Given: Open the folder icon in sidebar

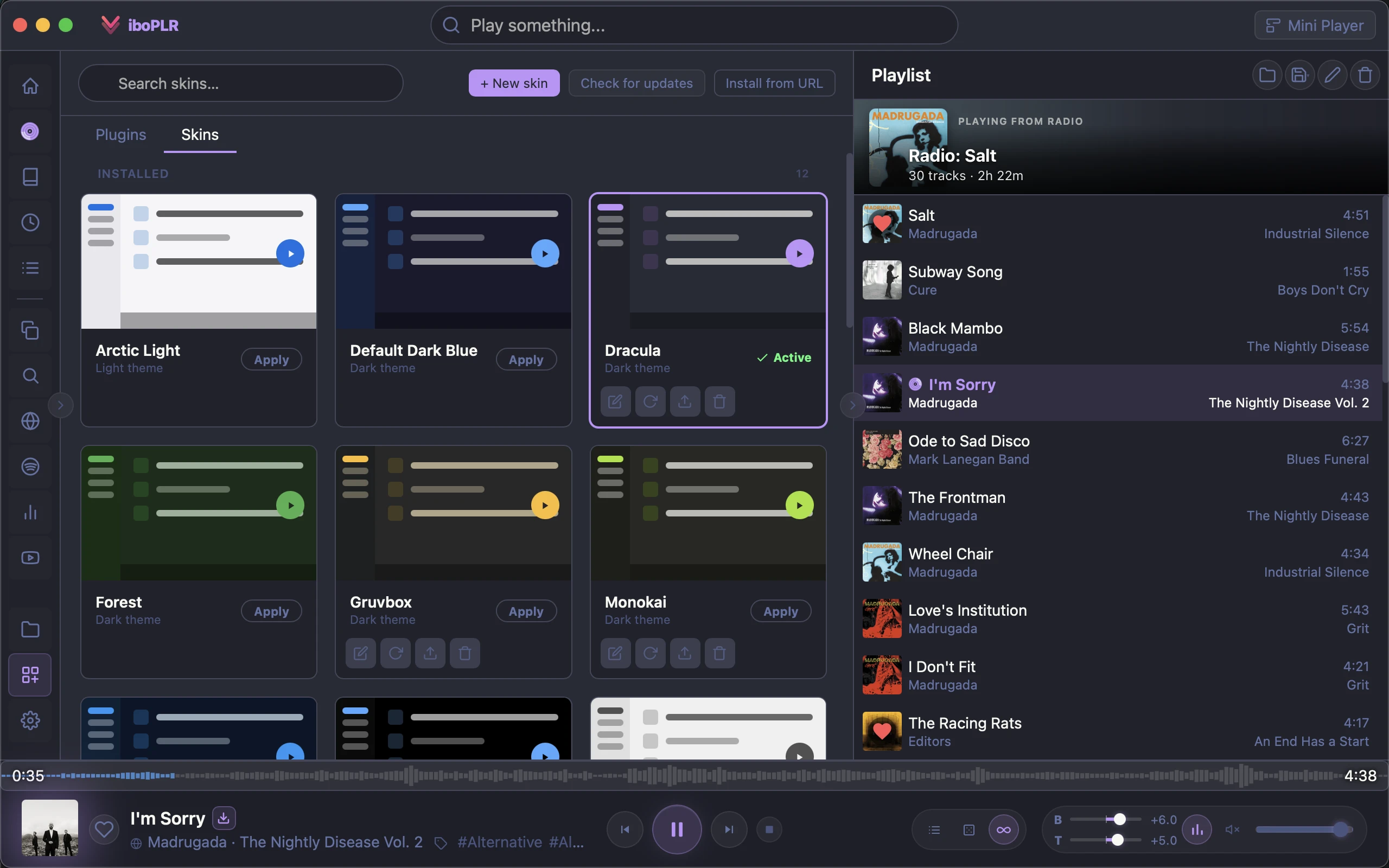Looking at the screenshot, I should (x=30, y=629).
